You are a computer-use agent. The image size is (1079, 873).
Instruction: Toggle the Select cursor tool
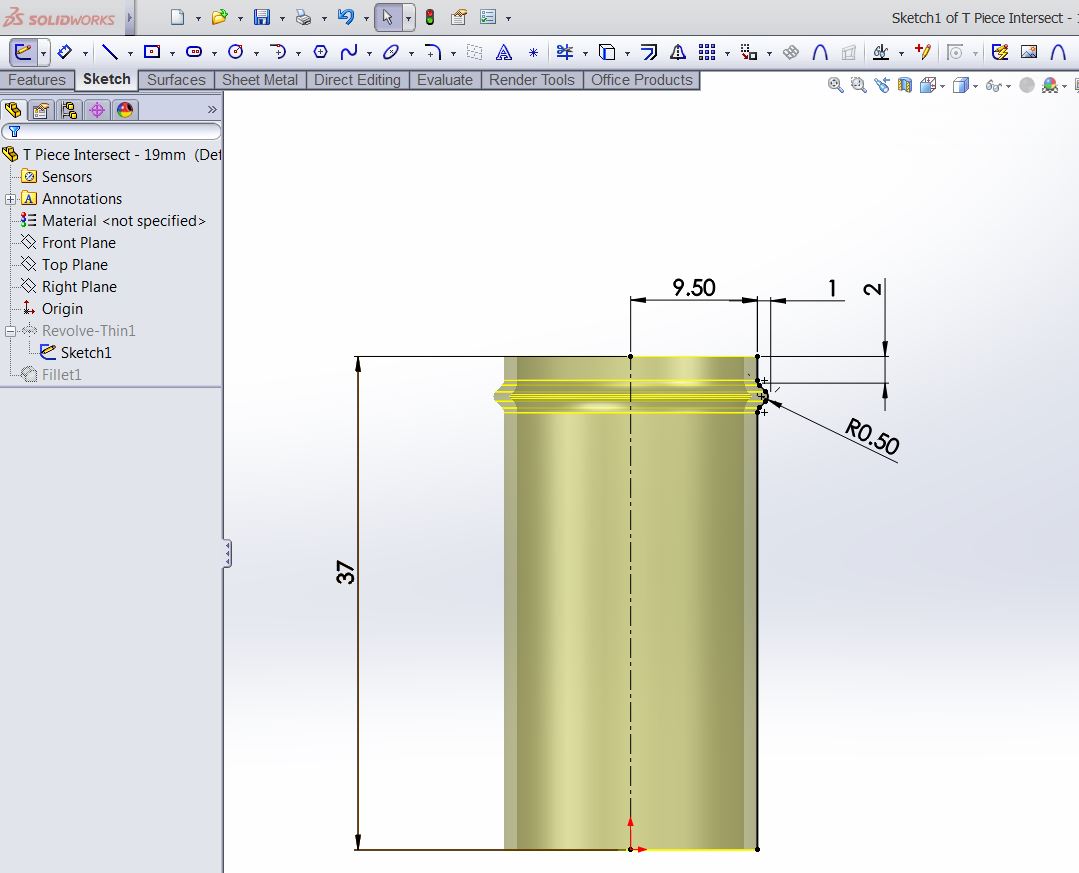(x=388, y=18)
